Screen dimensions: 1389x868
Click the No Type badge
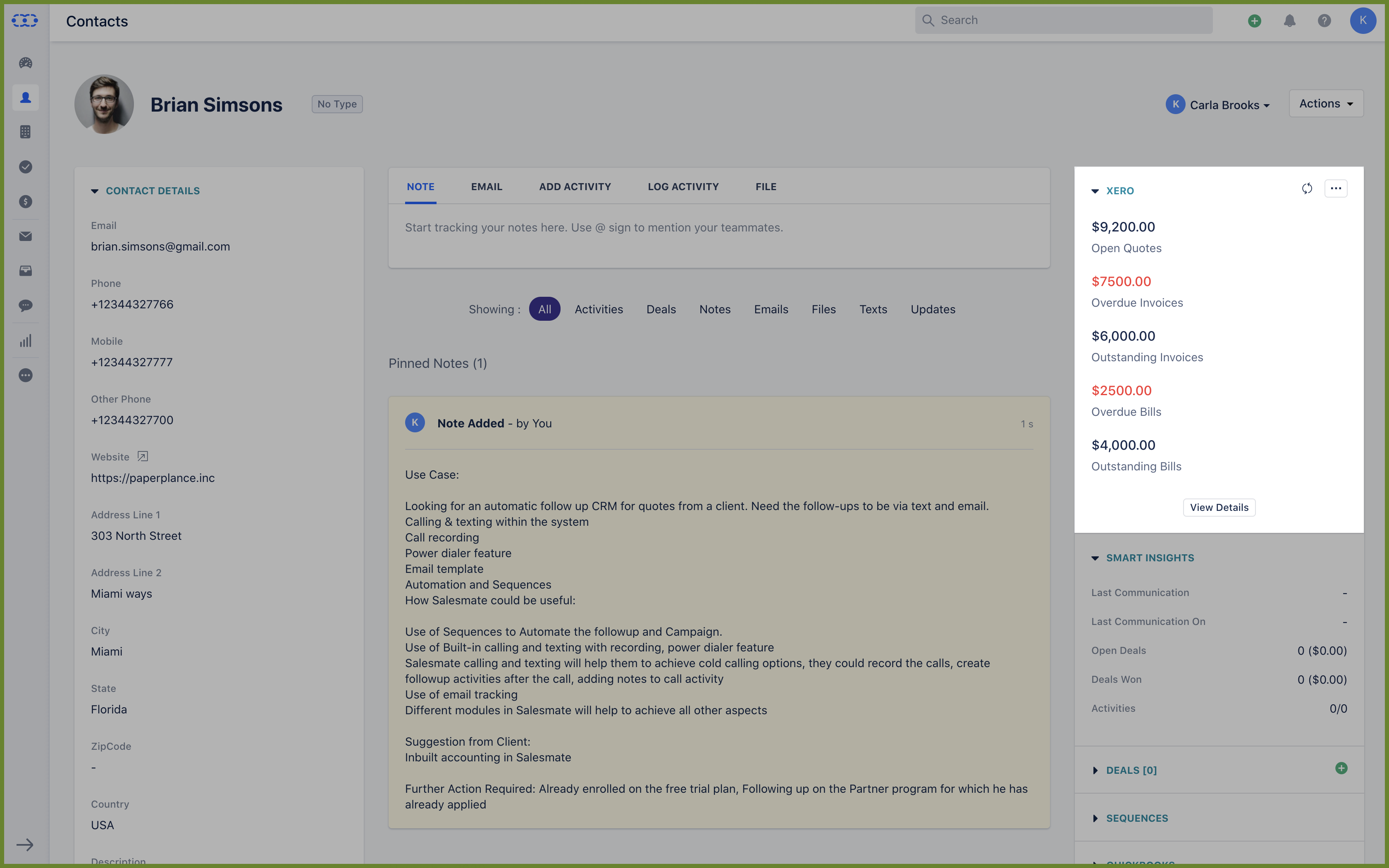337,104
